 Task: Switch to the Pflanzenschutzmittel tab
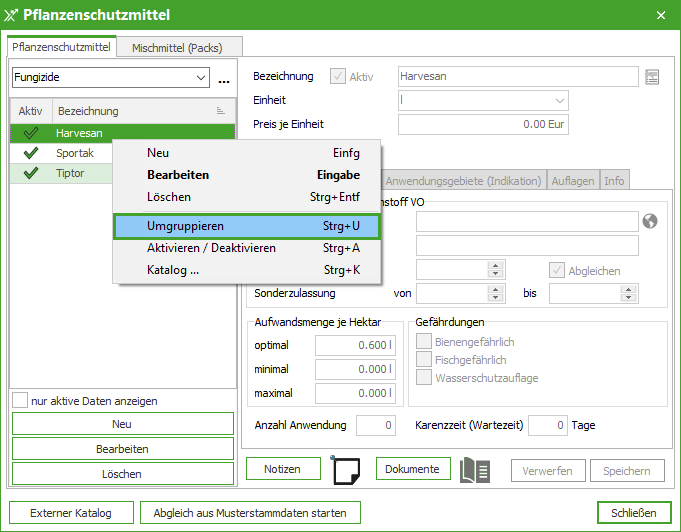62,47
